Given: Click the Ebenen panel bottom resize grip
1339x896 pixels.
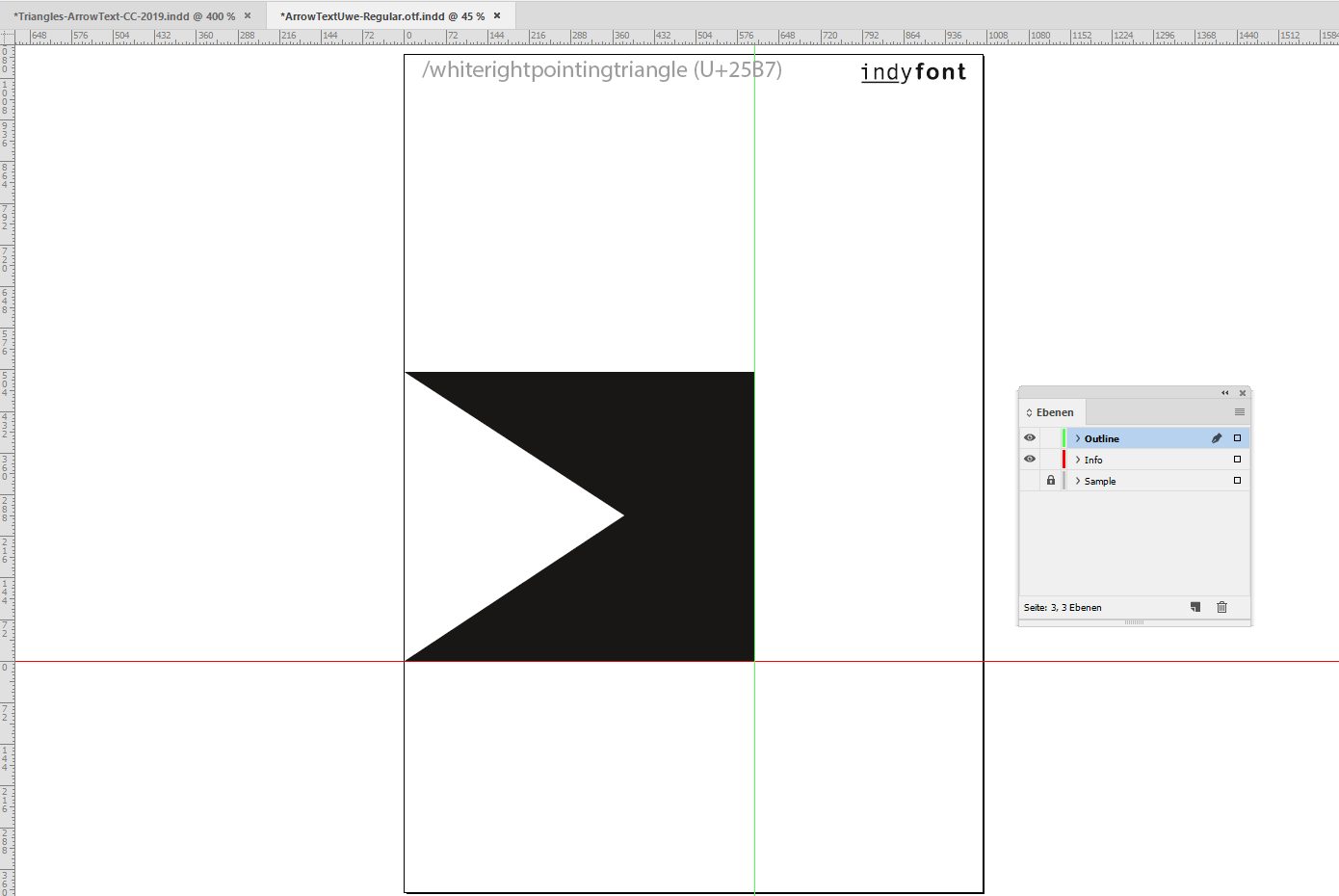Looking at the screenshot, I should coord(1135,622).
